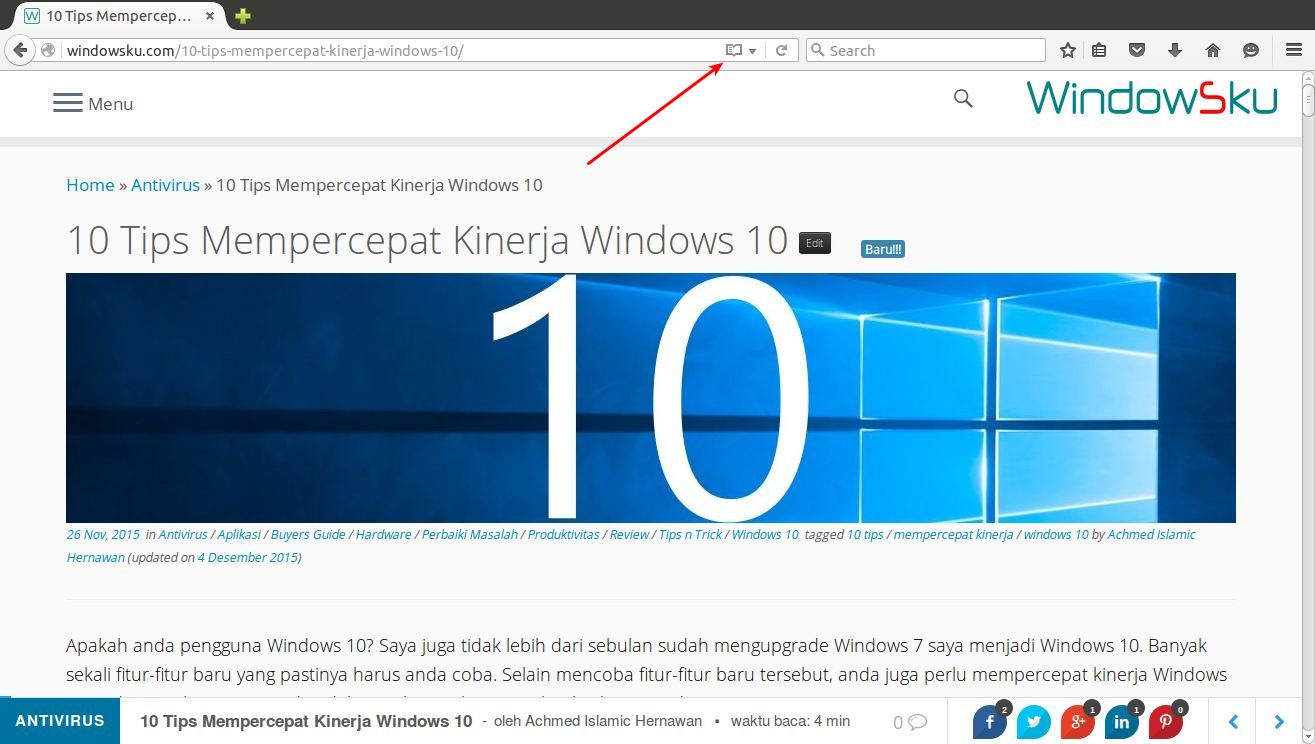Focus the browser Search field
The width and height of the screenshot is (1315, 744).
(925, 50)
